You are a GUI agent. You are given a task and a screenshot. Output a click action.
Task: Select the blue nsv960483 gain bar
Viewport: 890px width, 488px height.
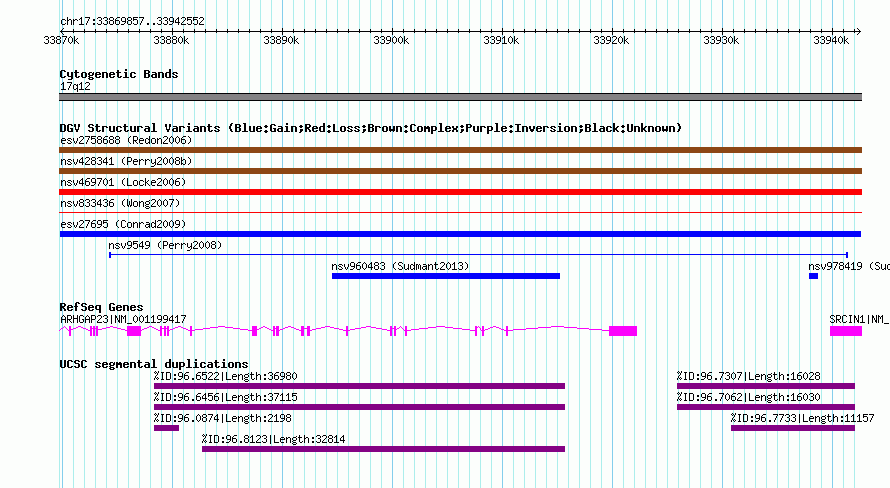446,276
